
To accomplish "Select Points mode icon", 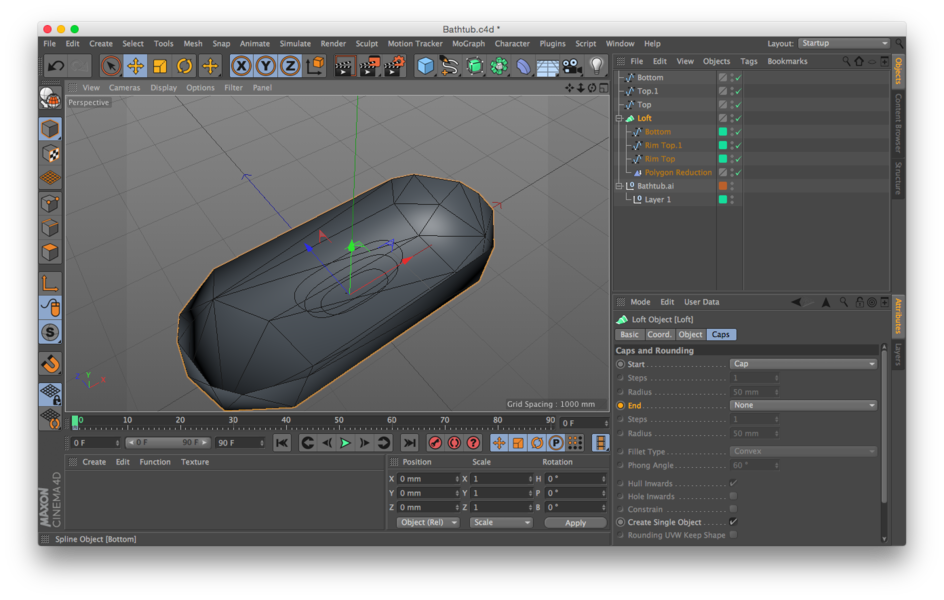I will coord(50,203).
